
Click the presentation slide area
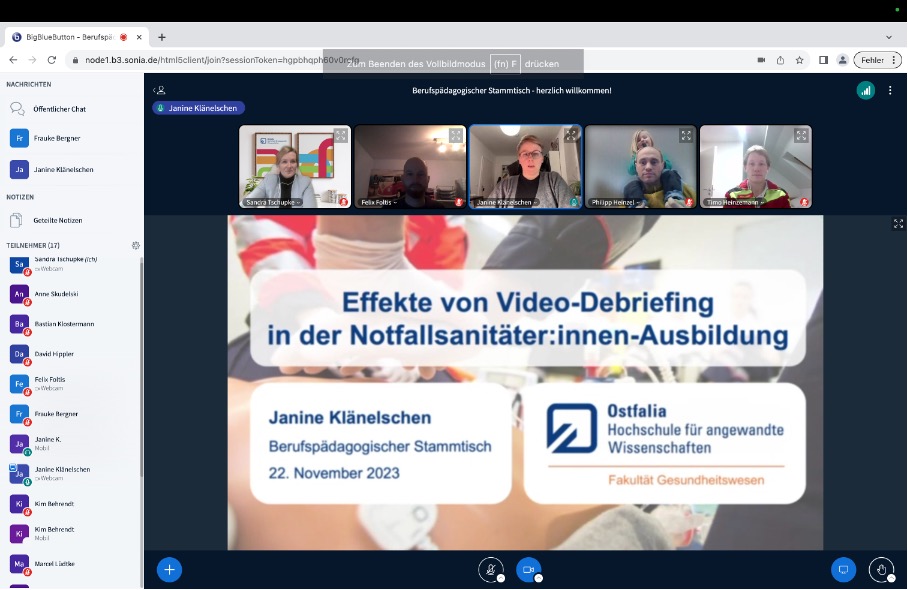click(x=525, y=383)
